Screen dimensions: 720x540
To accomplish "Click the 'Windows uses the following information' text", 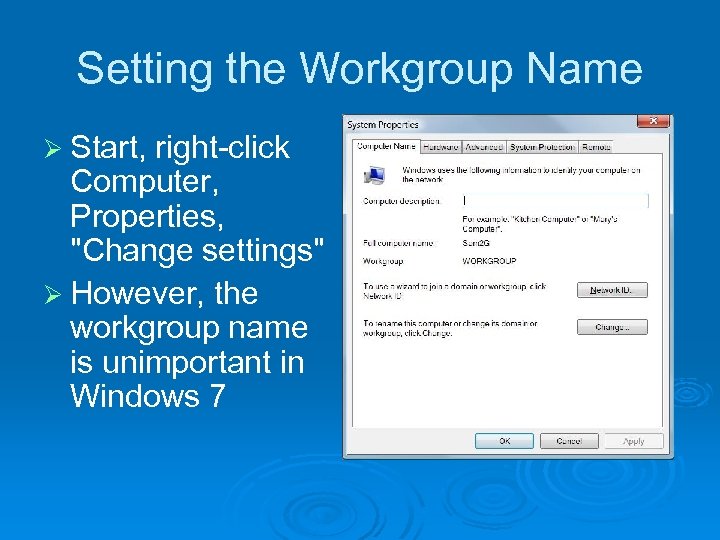I will click(521, 174).
